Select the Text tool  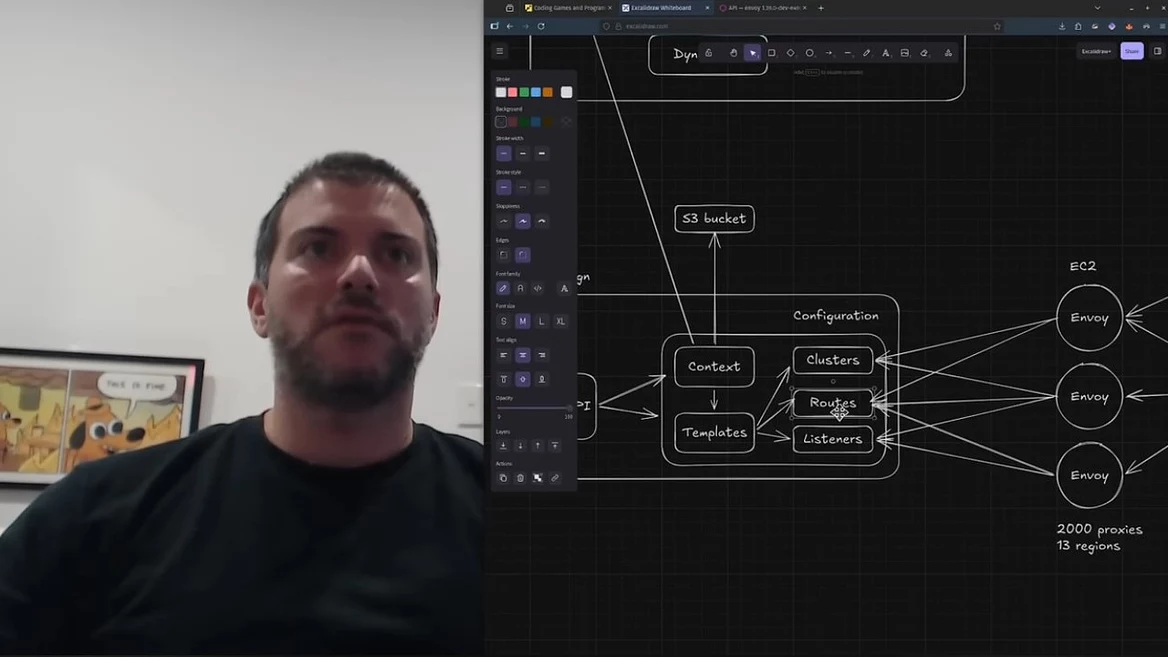(886, 53)
